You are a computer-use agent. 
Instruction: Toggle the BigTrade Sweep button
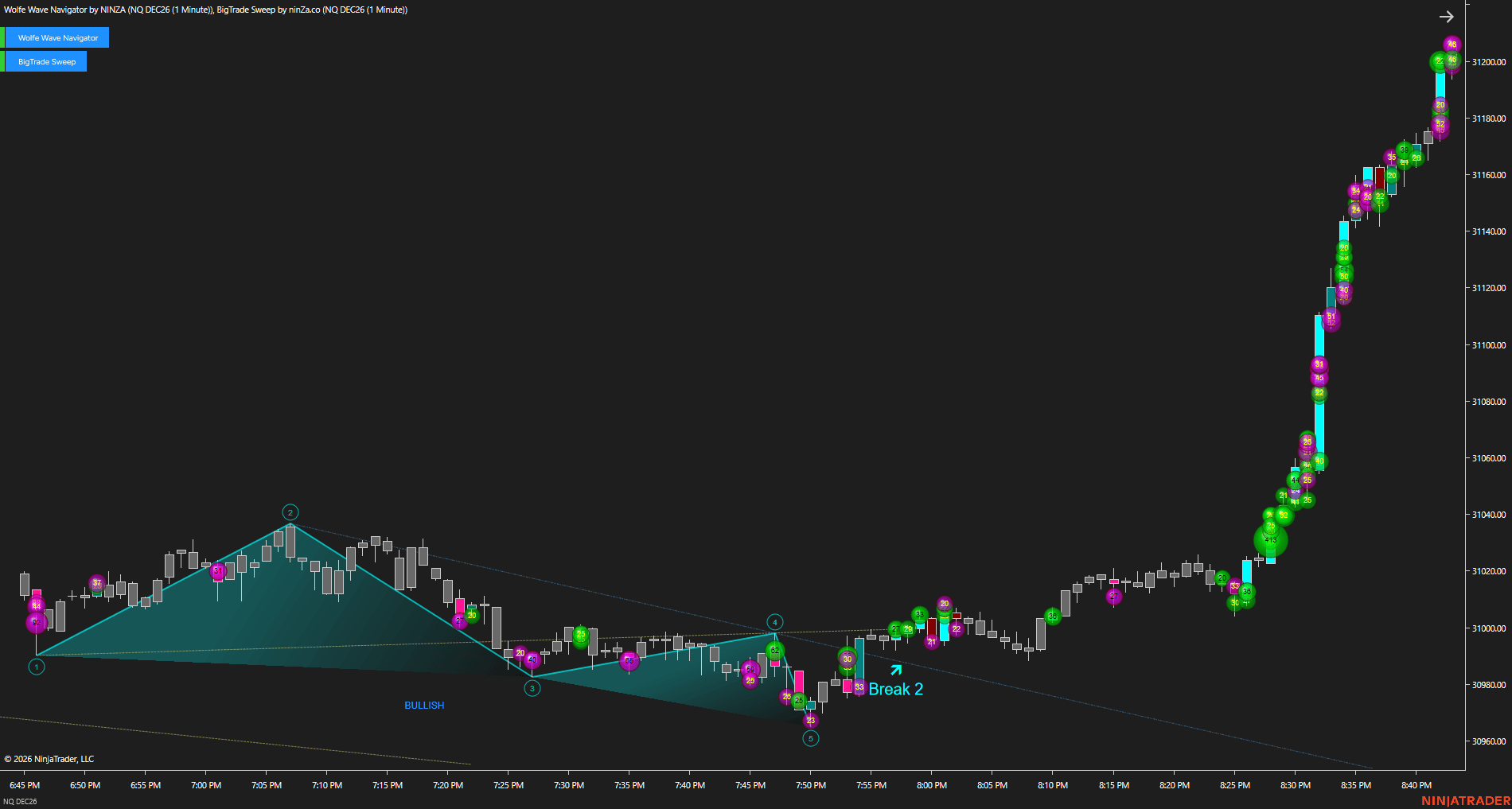click(46, 61)
